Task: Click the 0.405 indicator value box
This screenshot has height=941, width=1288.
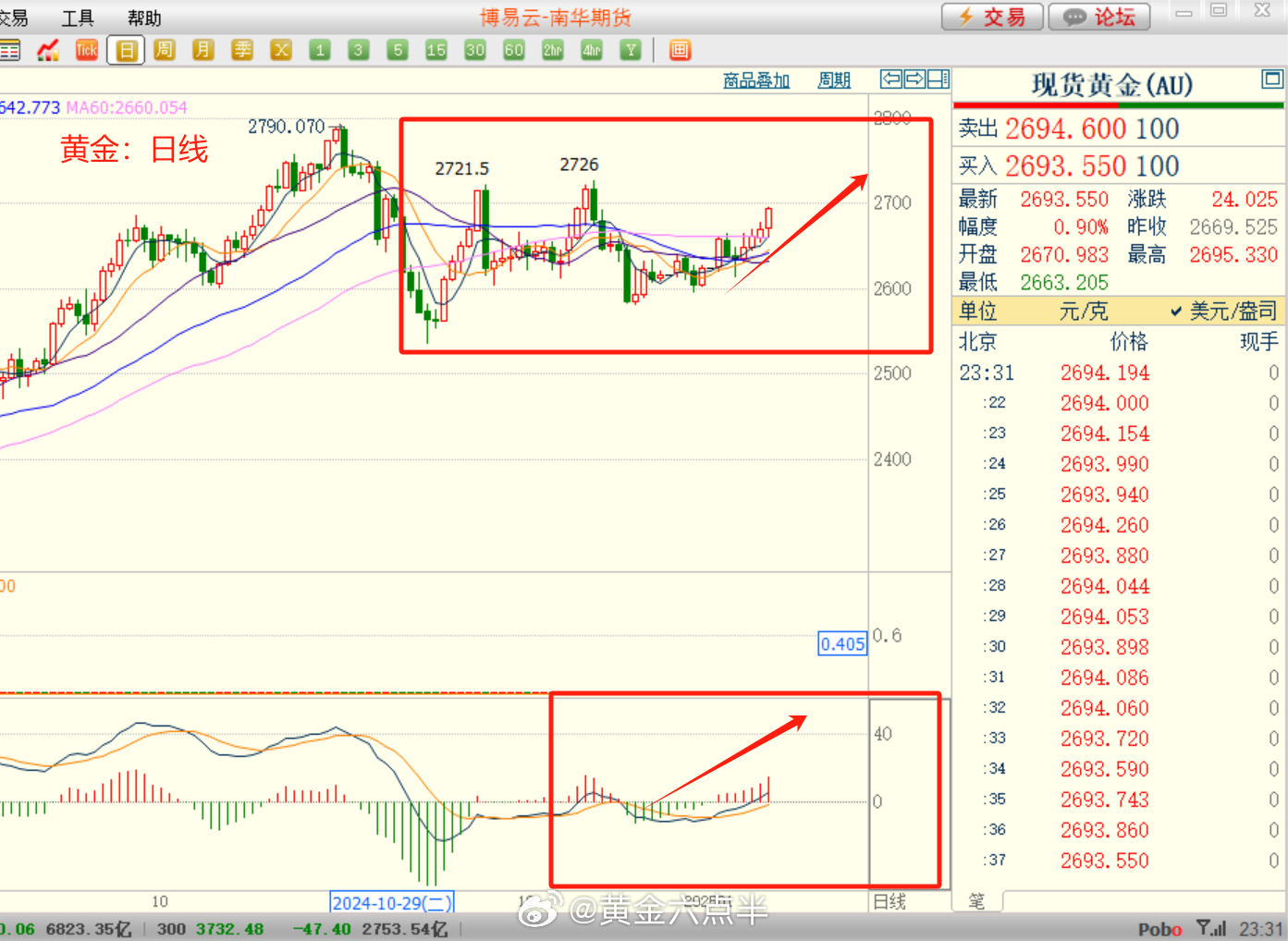Action: click(x=843, y=644)
